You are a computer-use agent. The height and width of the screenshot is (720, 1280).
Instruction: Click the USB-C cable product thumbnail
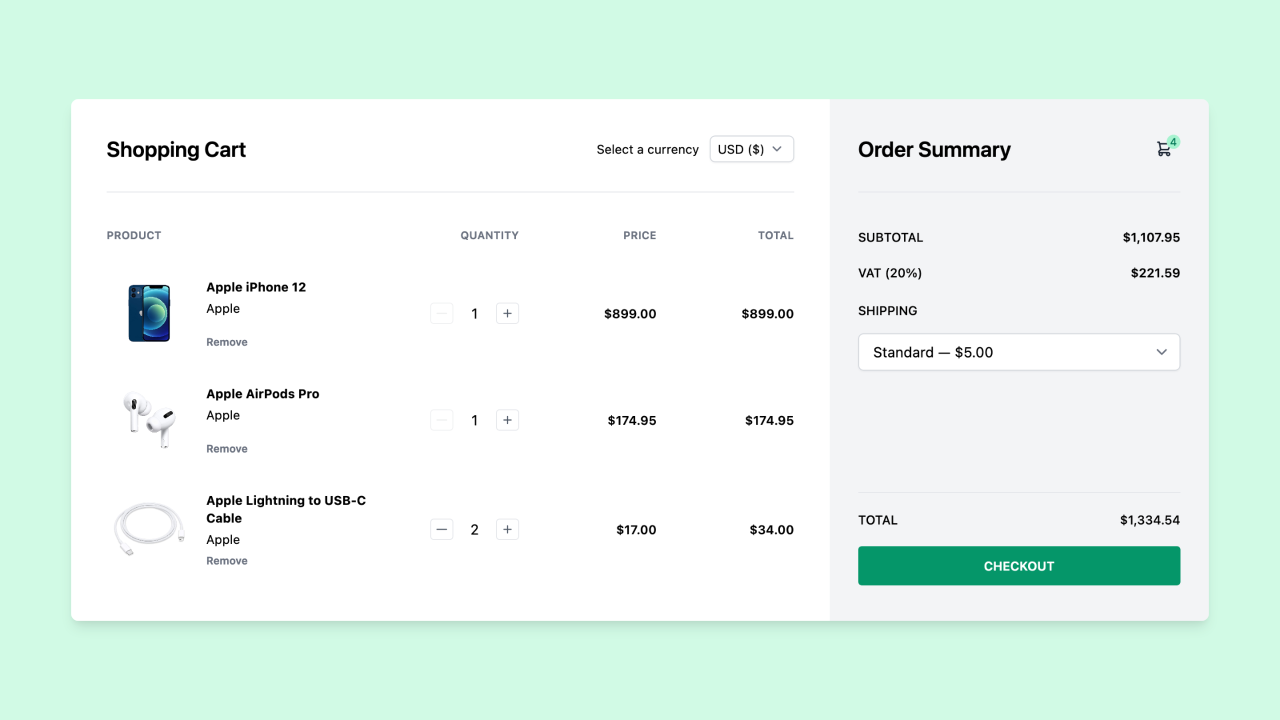point(149,528)
